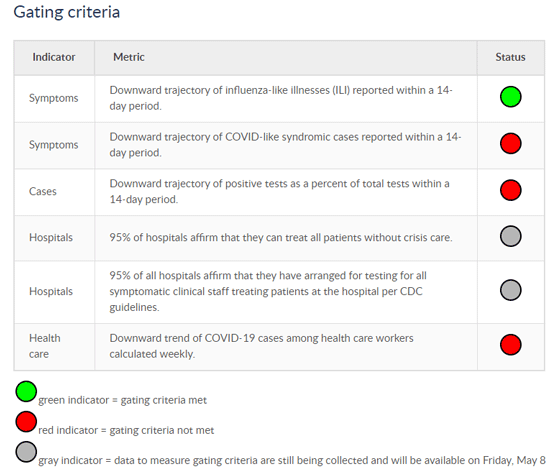The width and height of the screenshot is (550, 473).
Task: Click text '95% of hospitals affirm' crisis care metric
Action: pyautogui.click(x=281, y=238)
